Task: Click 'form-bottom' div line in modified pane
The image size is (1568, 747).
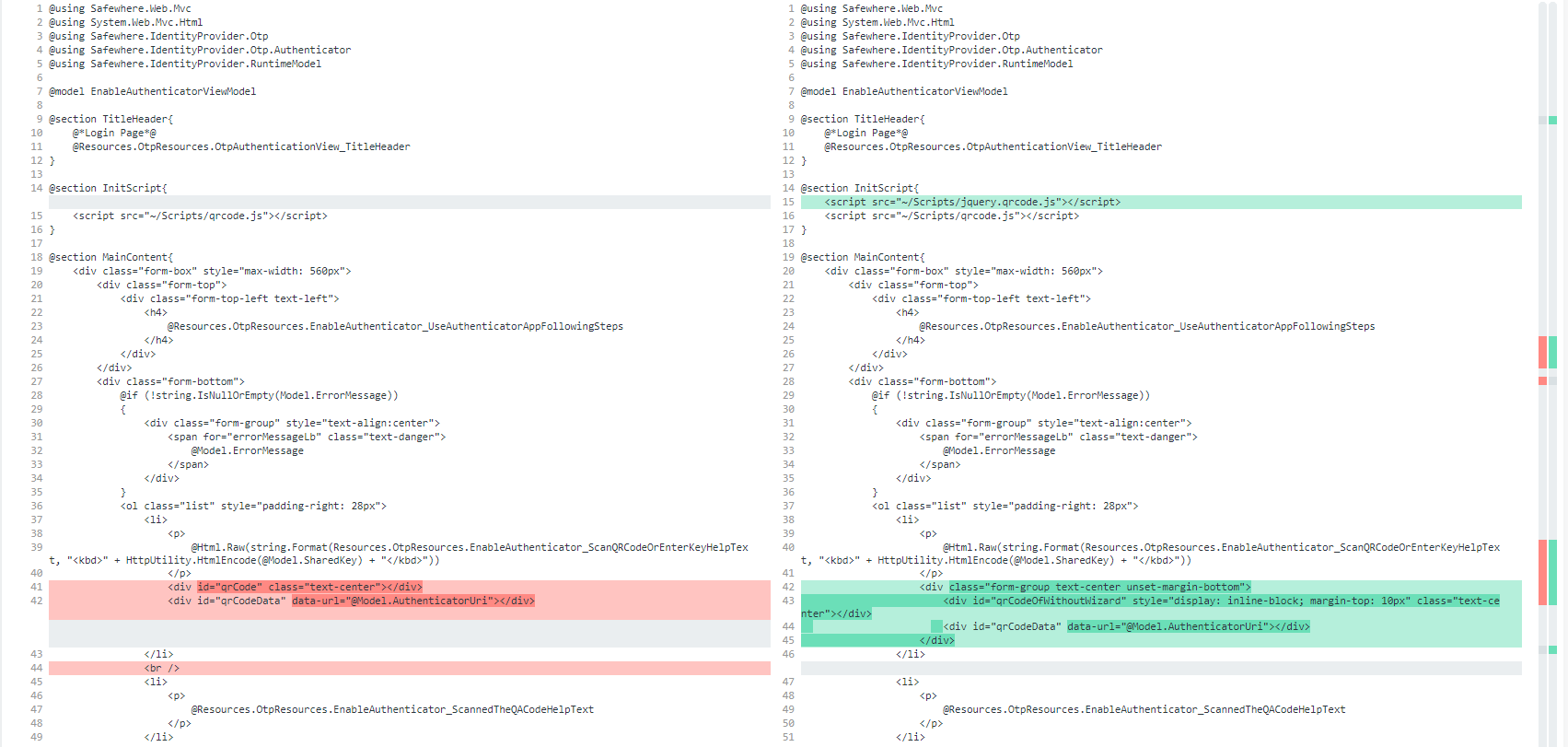Action: 922,381
